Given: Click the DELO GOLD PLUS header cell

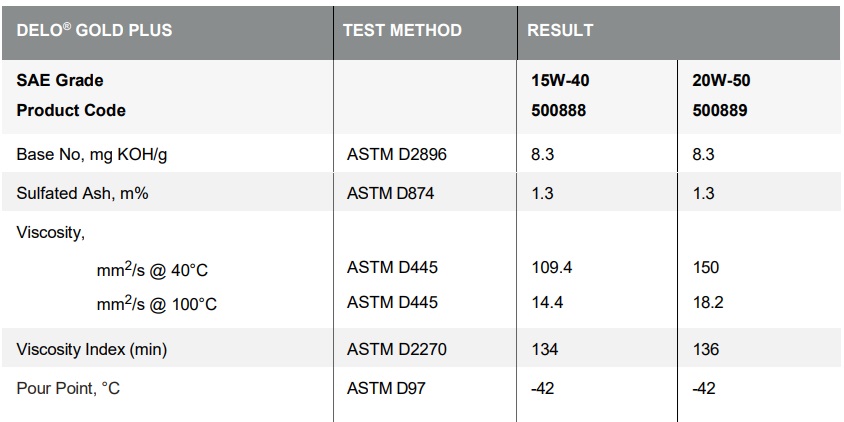Looking at the screenshot, I should tap(94, 30).
